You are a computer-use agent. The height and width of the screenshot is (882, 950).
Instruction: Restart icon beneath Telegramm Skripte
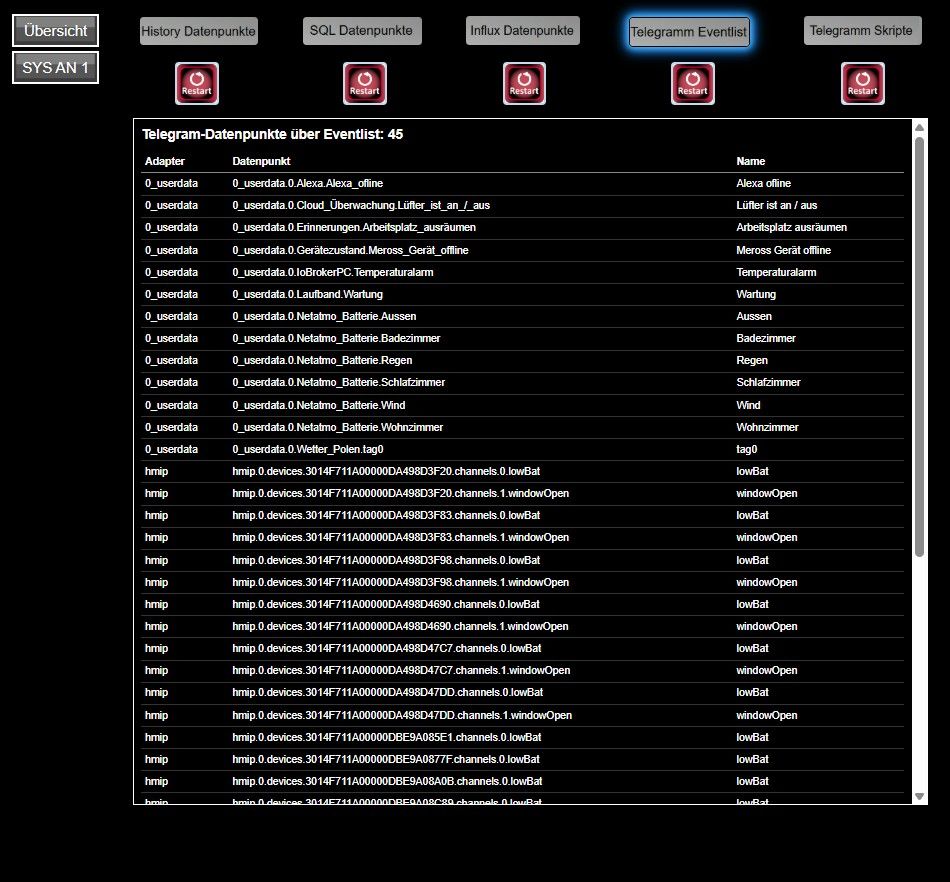click(x=863, y=84)
